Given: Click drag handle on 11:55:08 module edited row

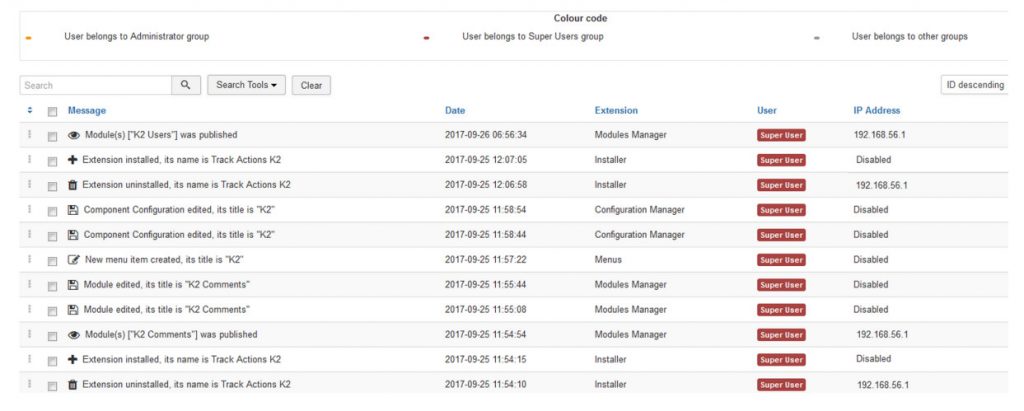Looking at the screenshot, I should (29, 309).
